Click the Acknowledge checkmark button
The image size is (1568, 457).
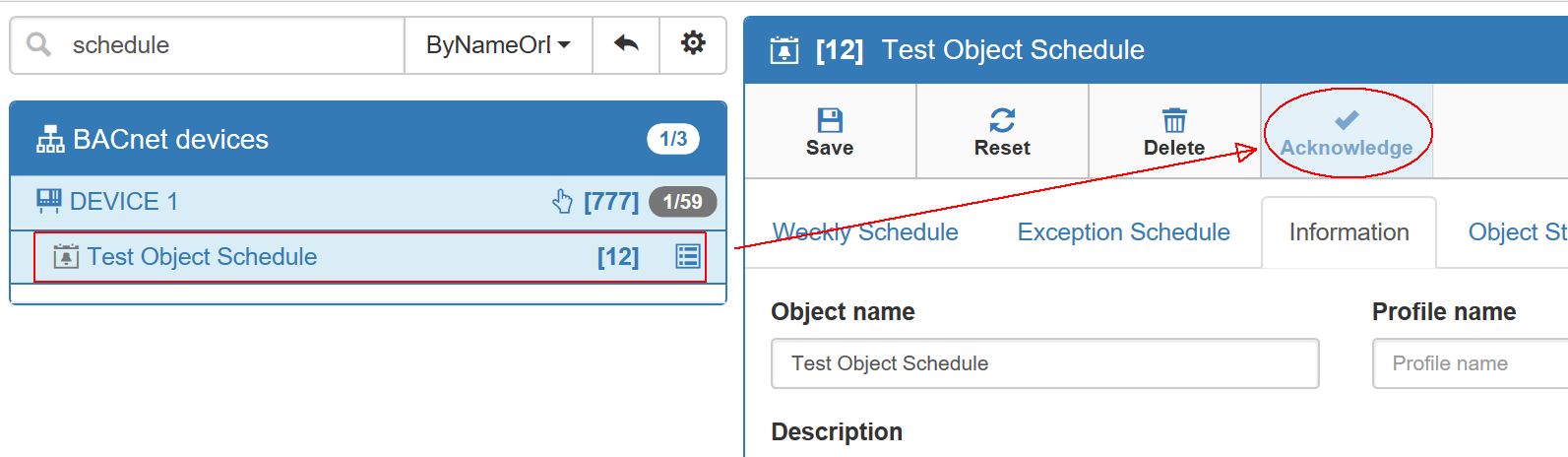tap(1347, 132)
